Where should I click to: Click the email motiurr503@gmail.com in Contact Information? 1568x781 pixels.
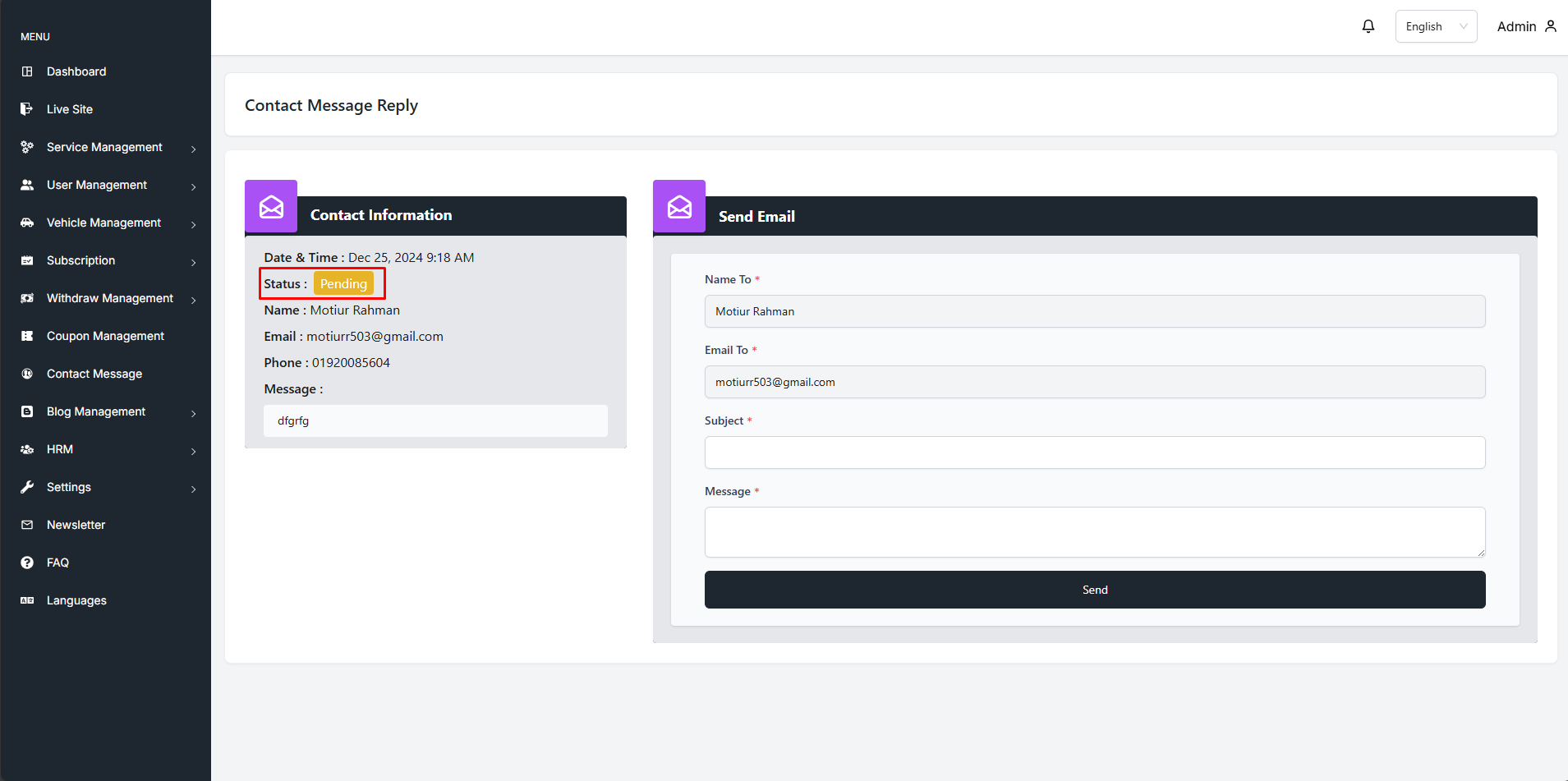click(x=375, y=337)
